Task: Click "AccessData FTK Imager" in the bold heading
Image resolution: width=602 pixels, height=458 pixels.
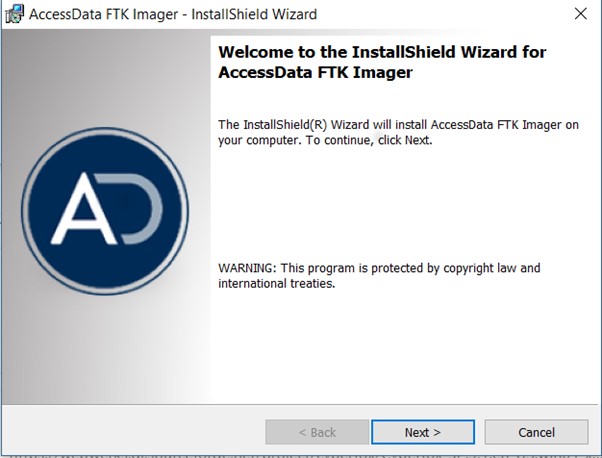Action: point(315,72)
